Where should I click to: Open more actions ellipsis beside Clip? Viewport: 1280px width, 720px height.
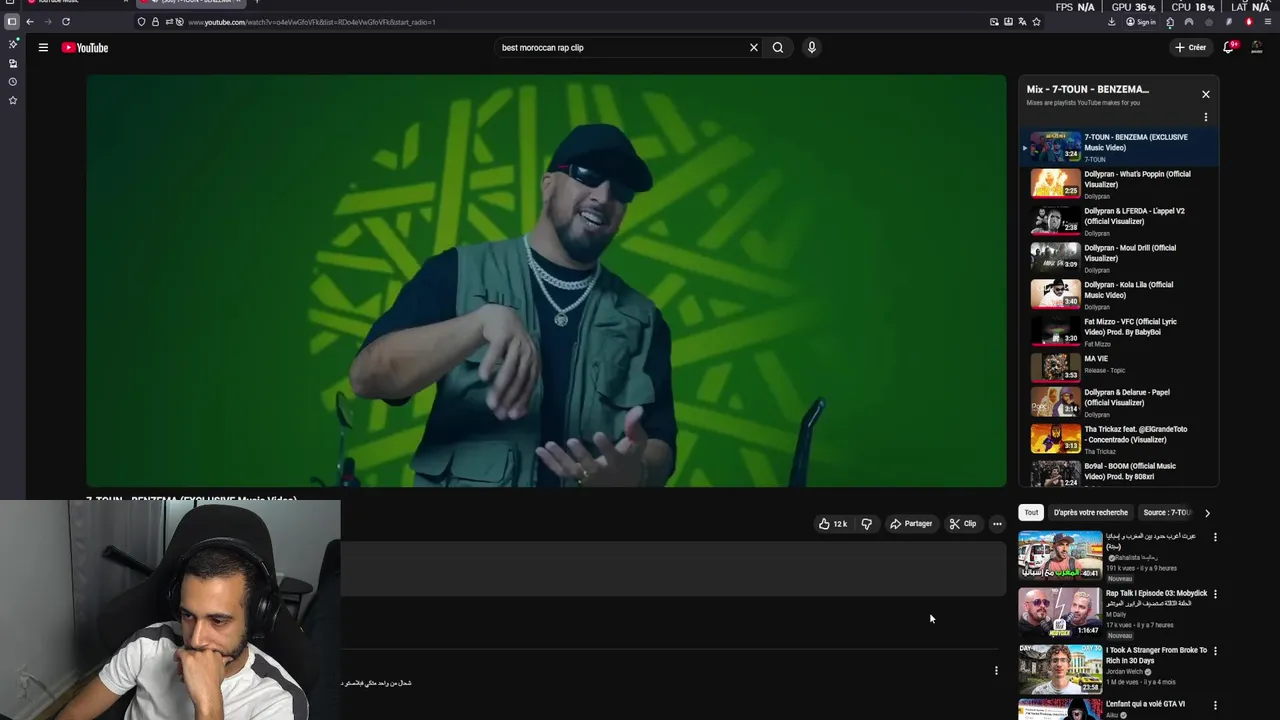coord(997,524)
